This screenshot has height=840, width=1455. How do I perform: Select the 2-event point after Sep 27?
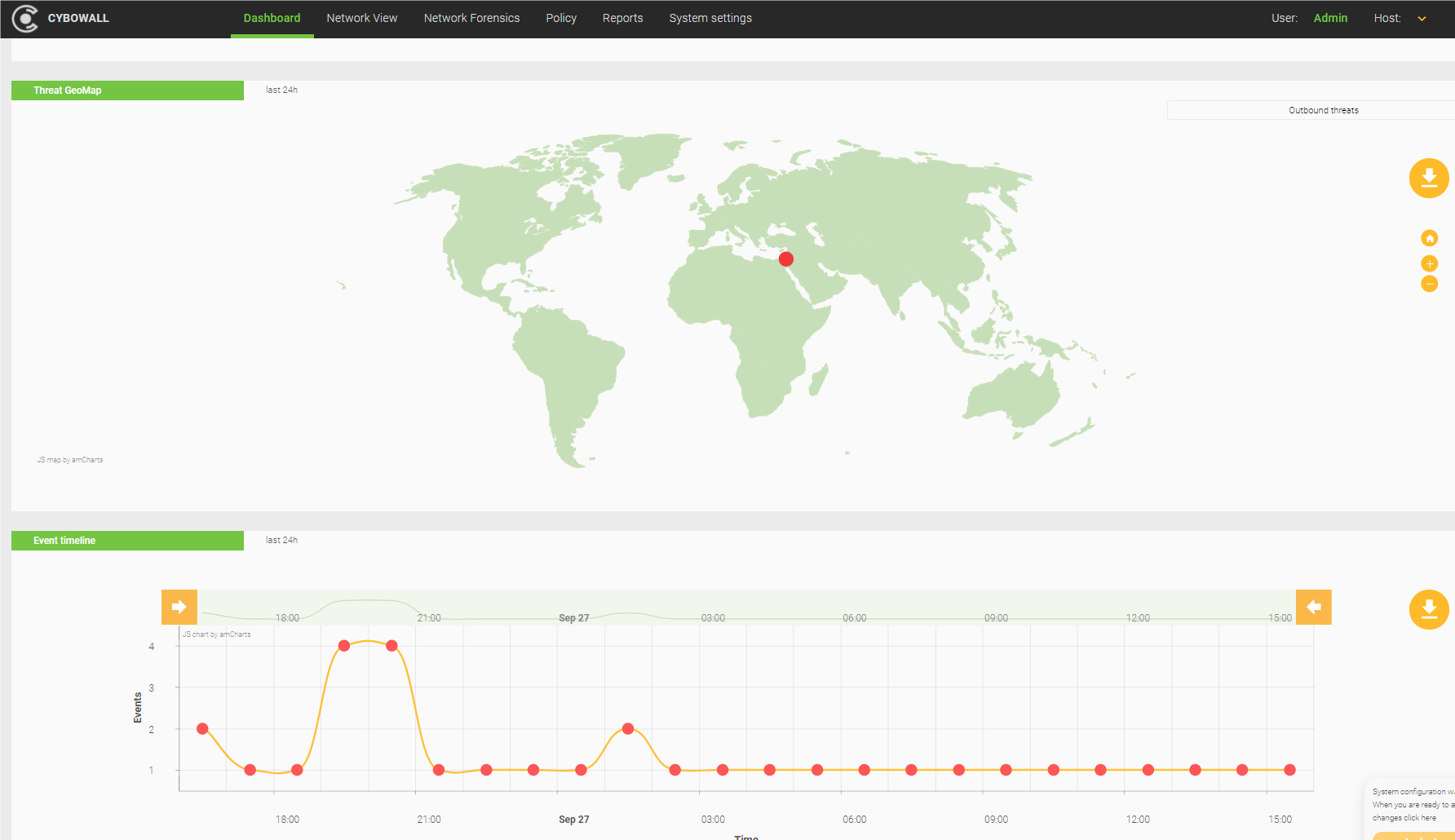click(628, 728)
